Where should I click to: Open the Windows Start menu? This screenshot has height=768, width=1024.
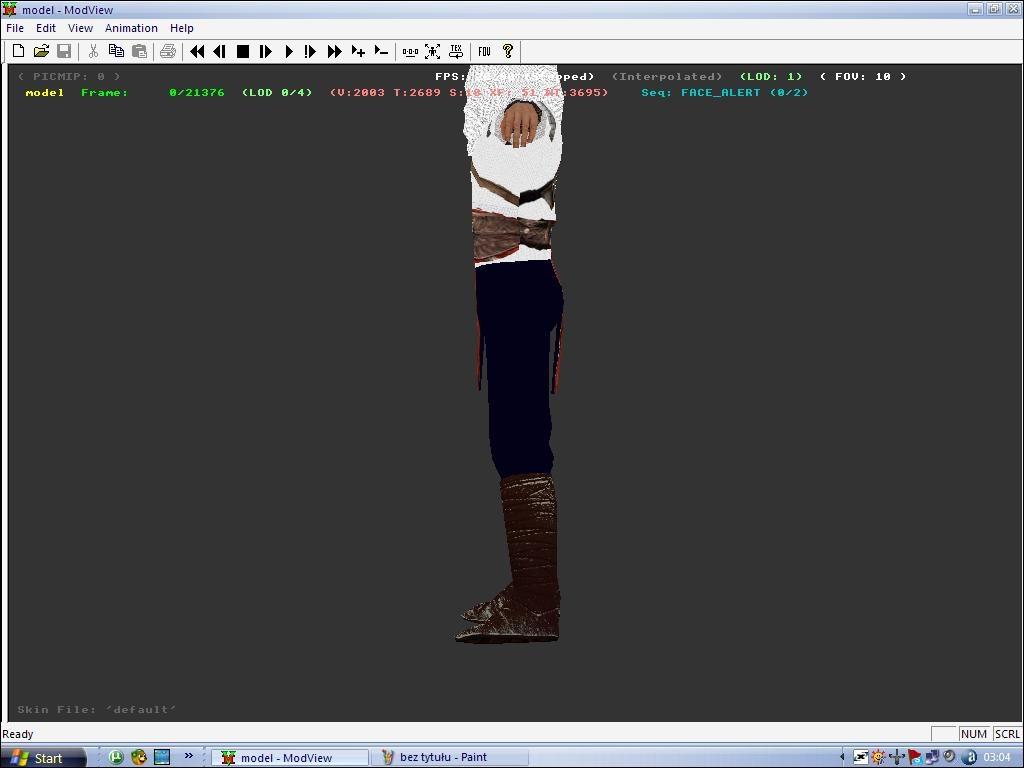(x=38, y=758)
